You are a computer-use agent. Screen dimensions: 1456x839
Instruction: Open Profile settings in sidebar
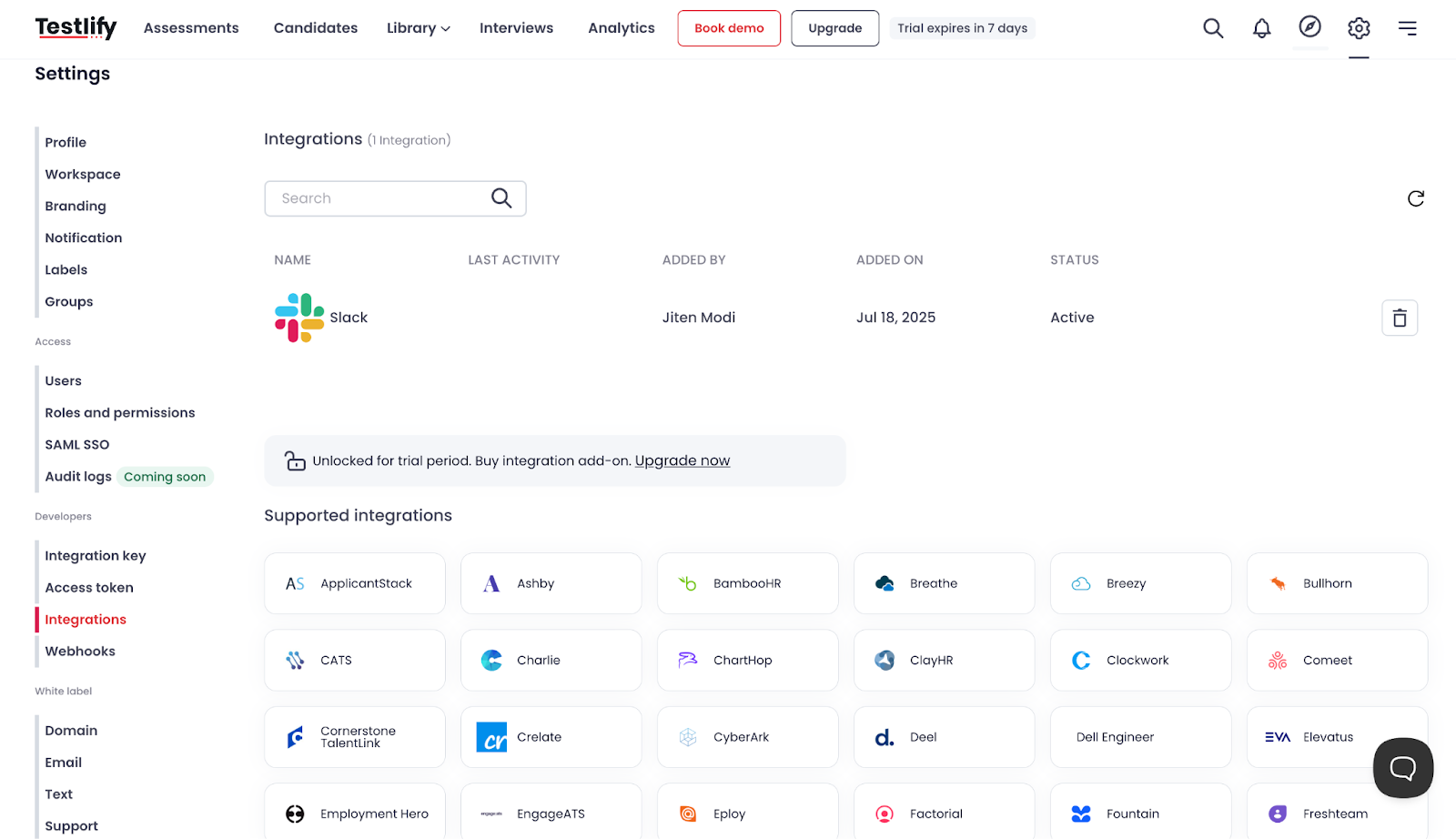(66, 142)
